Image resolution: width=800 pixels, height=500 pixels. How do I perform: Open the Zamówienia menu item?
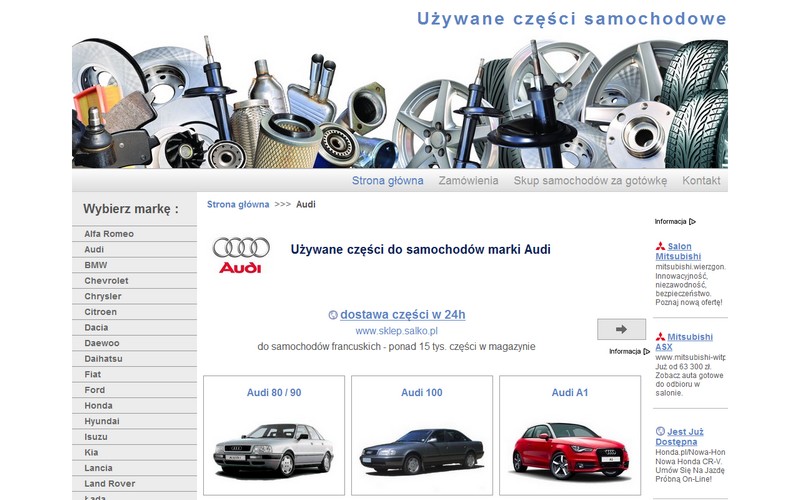coord(468,181)
